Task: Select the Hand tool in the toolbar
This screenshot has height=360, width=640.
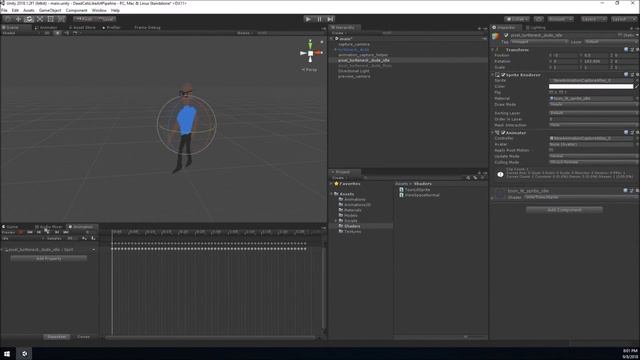Action: click(7, 19)
